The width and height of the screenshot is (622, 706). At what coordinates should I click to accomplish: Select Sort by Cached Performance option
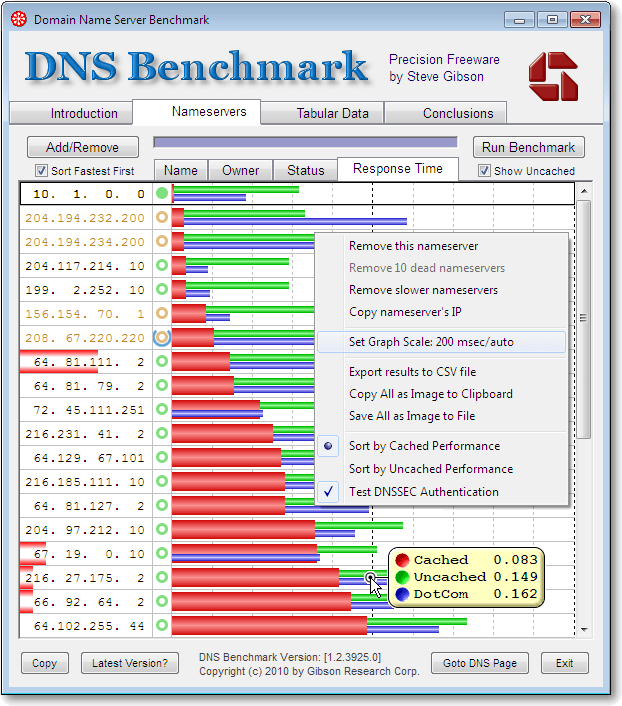coord(423,446)
